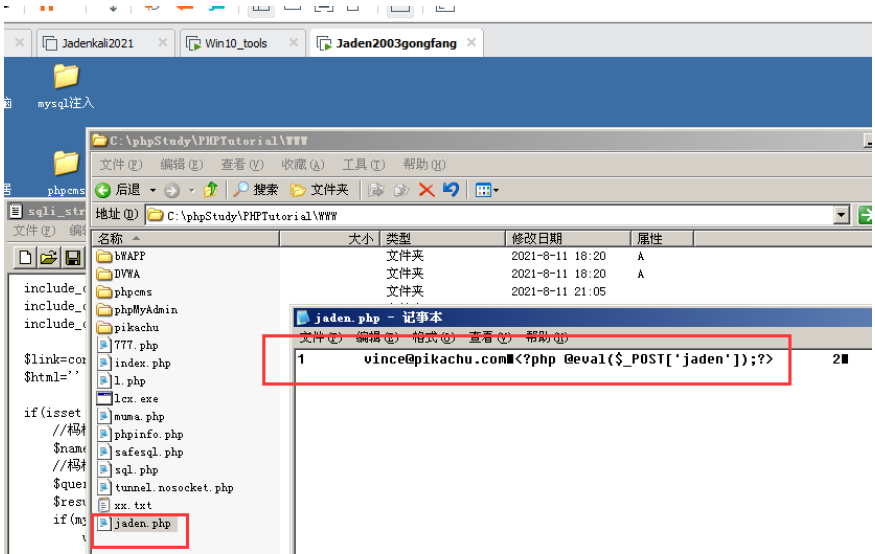Click the red Delete X icon

click(x=427, y=190)
